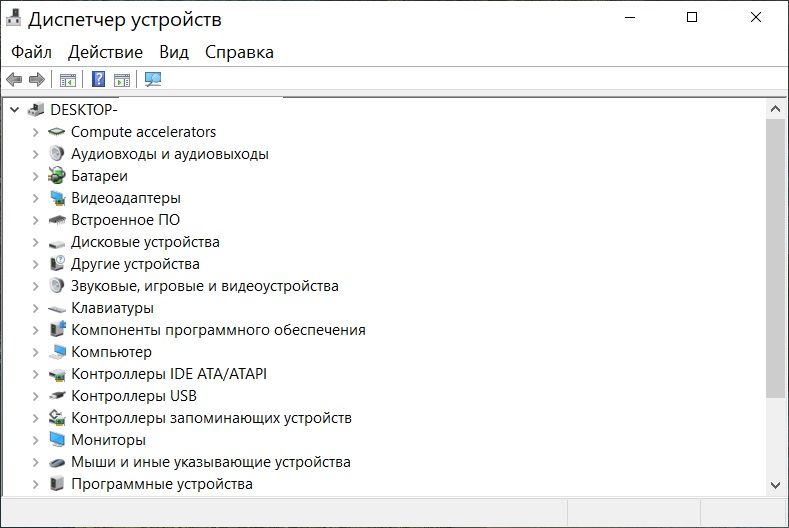Image resolution: width=789 pixels, height=528 pixels.
Task: Click the Контроллеры IDE ATA/ATAPI icon
Action: pos(57,374)
